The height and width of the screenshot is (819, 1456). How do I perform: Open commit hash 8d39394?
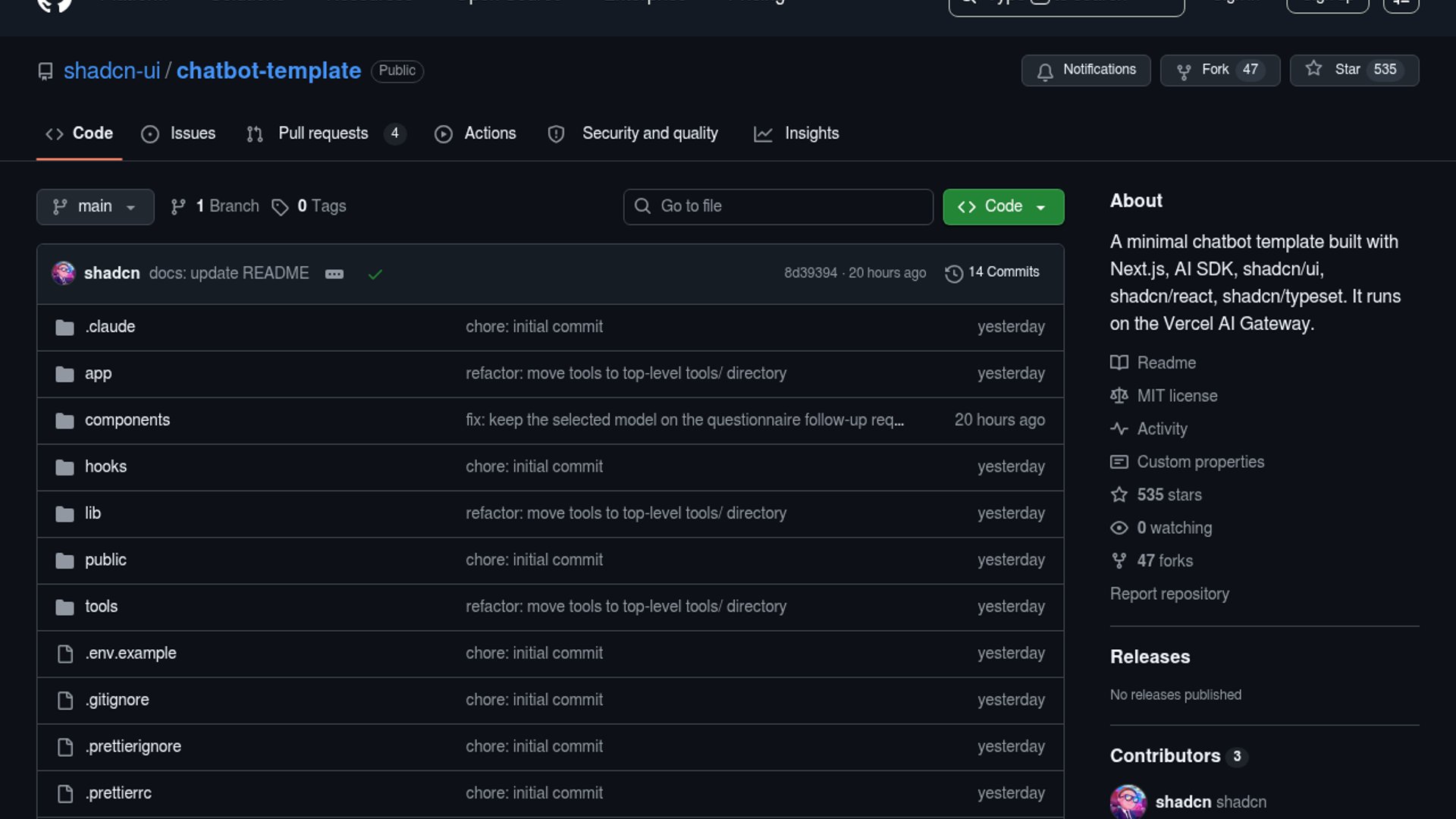click(x=811, y=273)
